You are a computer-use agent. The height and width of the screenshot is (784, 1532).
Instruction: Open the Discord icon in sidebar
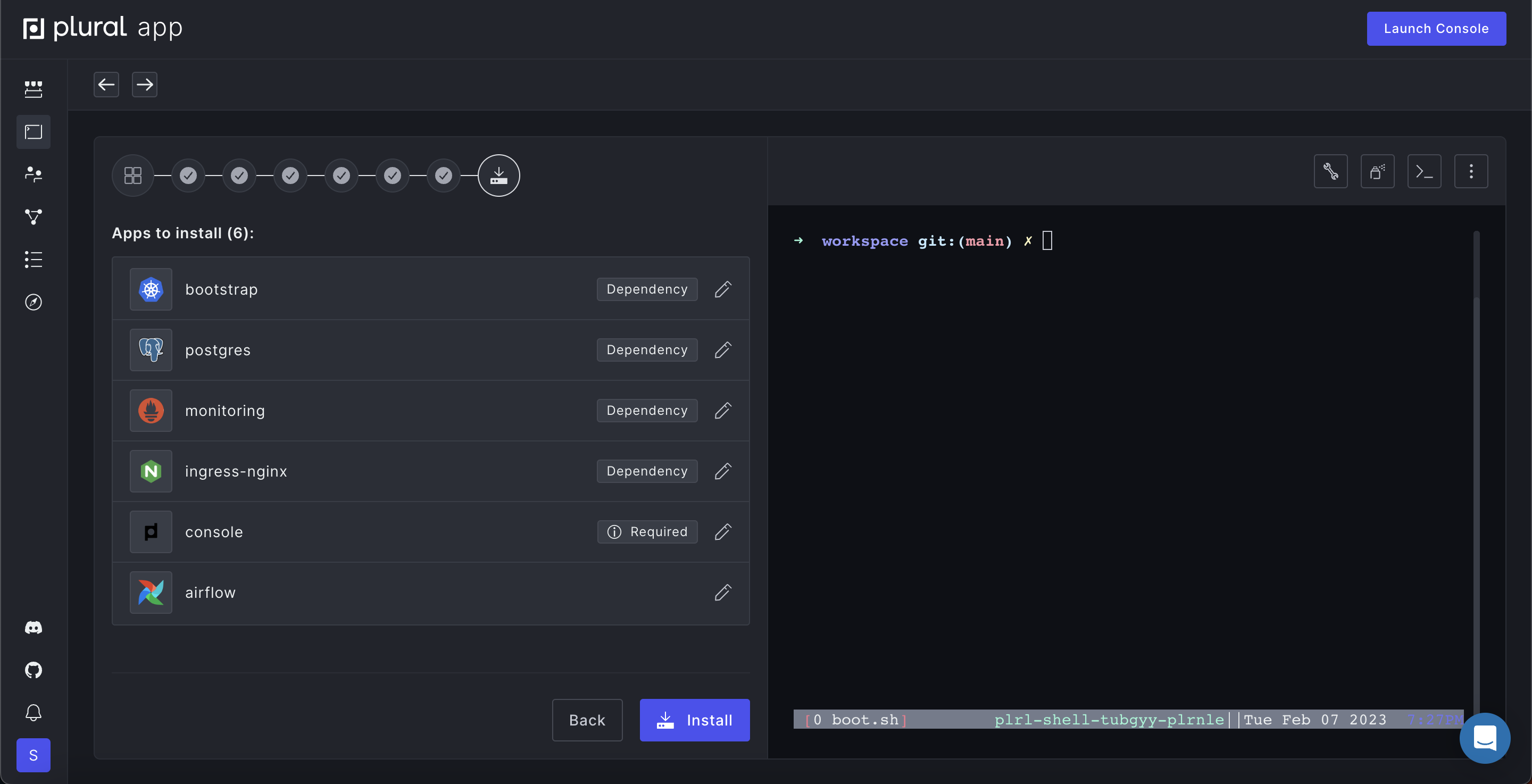click(34, 628)
